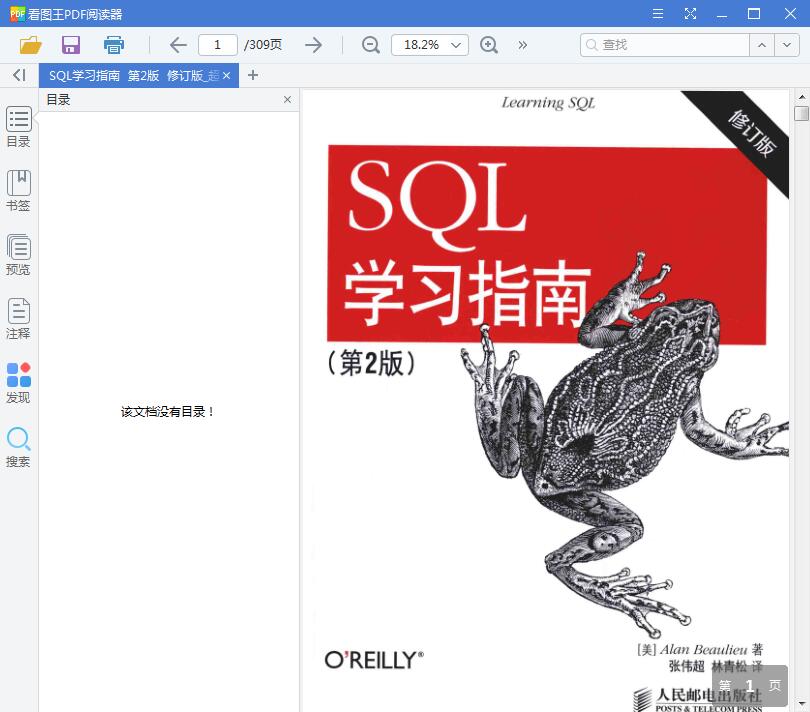Click the 第 1 页 page indicator overlay
This screenshot has height=712, width=810.
click(x=750, y=686)
